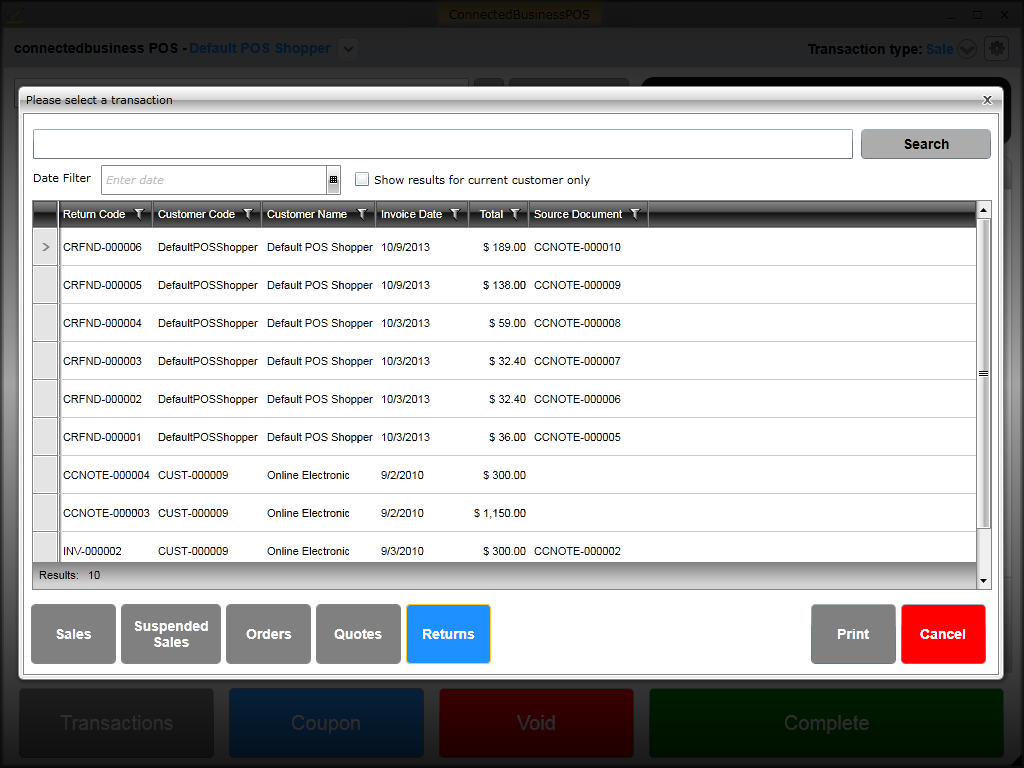Enable show results for current customer only
Viewport: 1024px width, 768px height.
362,180
